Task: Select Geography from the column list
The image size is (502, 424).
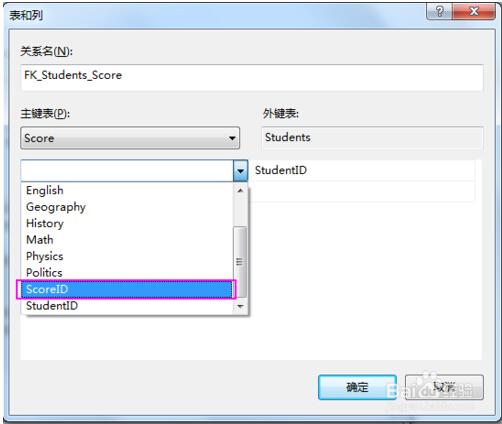Action: pos(127,207)
